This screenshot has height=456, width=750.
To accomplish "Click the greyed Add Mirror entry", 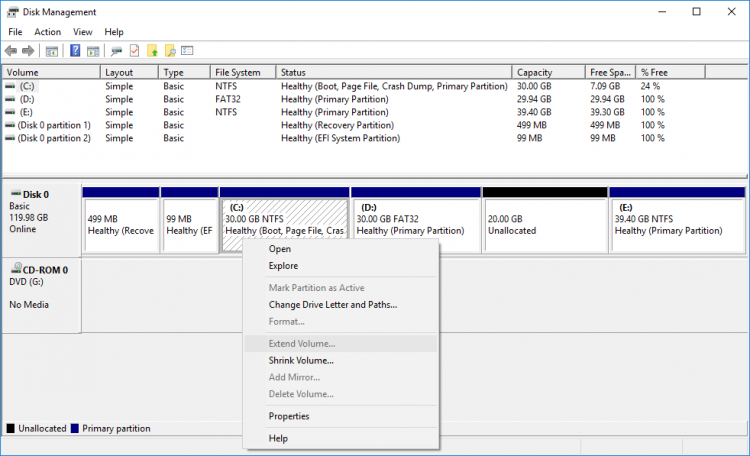I will pos(341,378).
